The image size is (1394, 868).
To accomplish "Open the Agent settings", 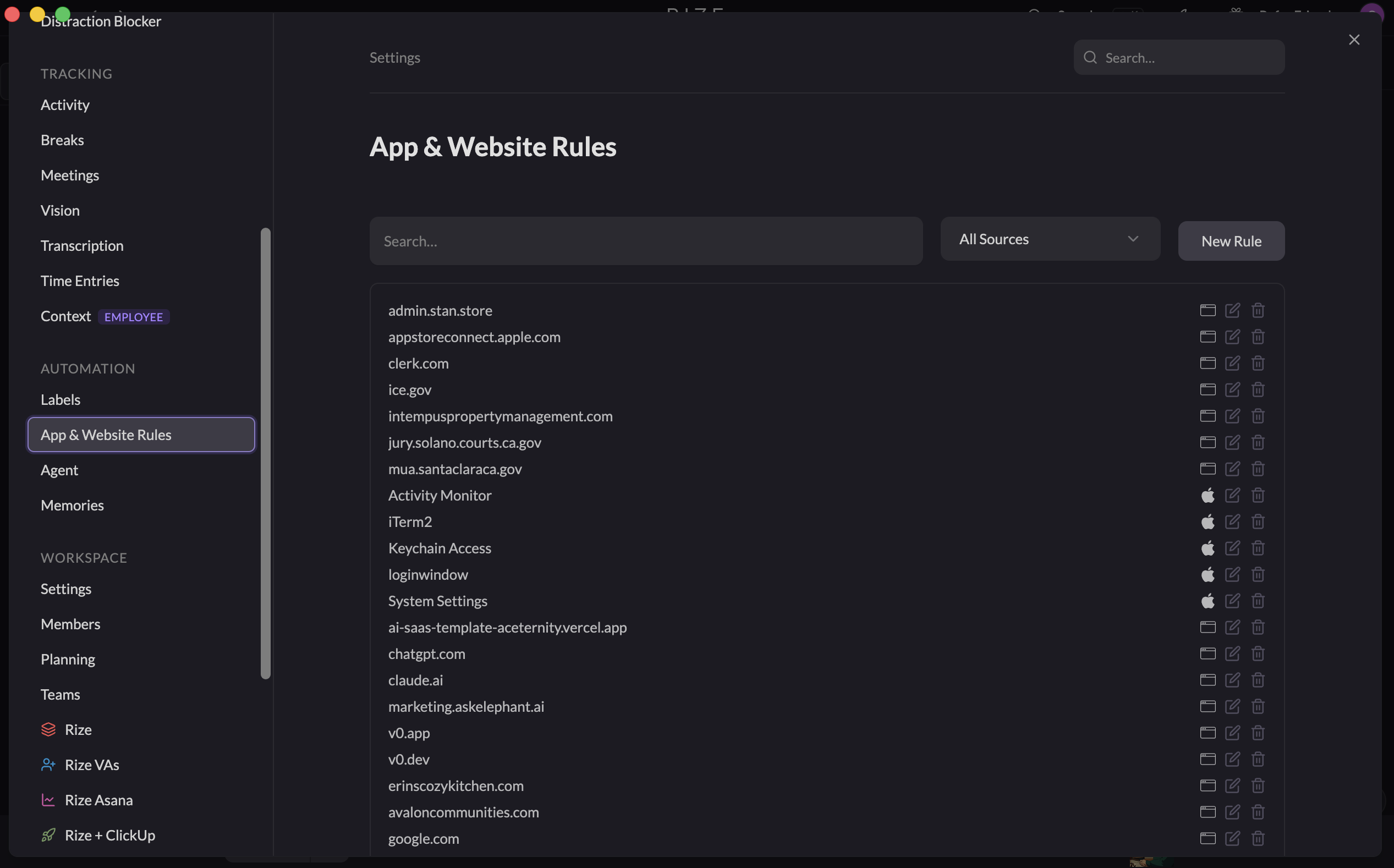I will pos(59,470).
